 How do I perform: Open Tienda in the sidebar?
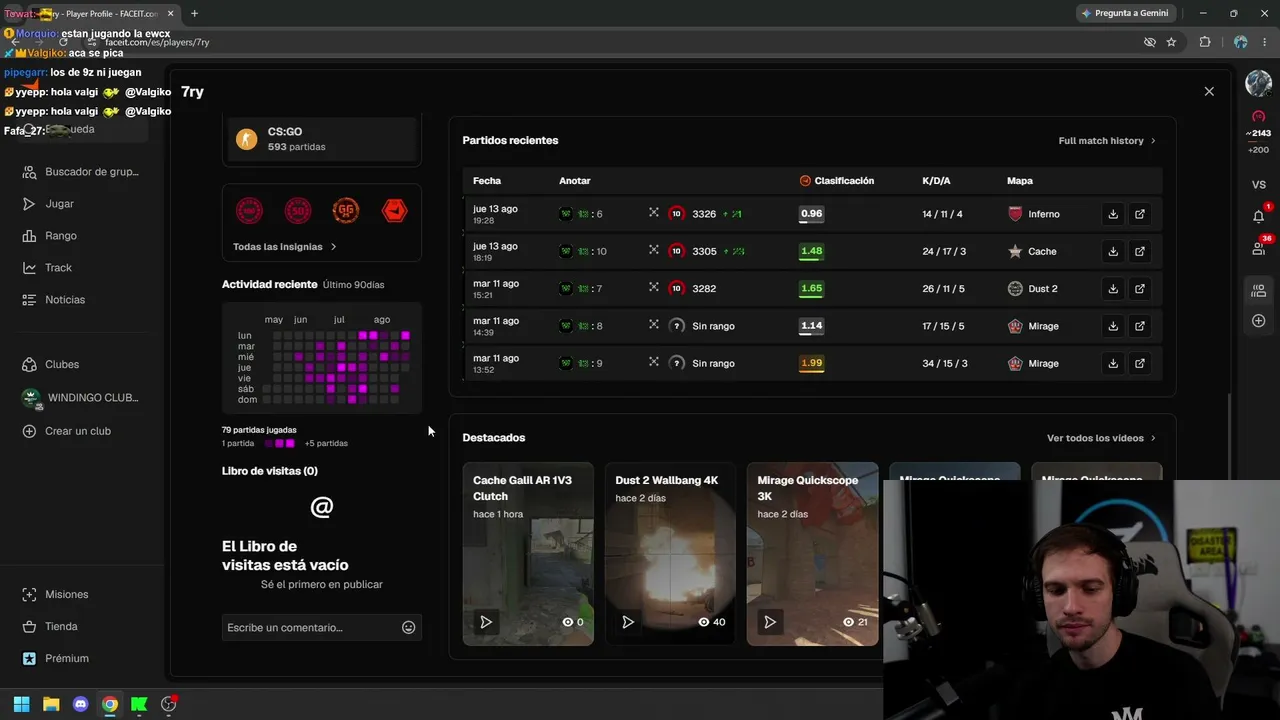(x=80, y=627)
